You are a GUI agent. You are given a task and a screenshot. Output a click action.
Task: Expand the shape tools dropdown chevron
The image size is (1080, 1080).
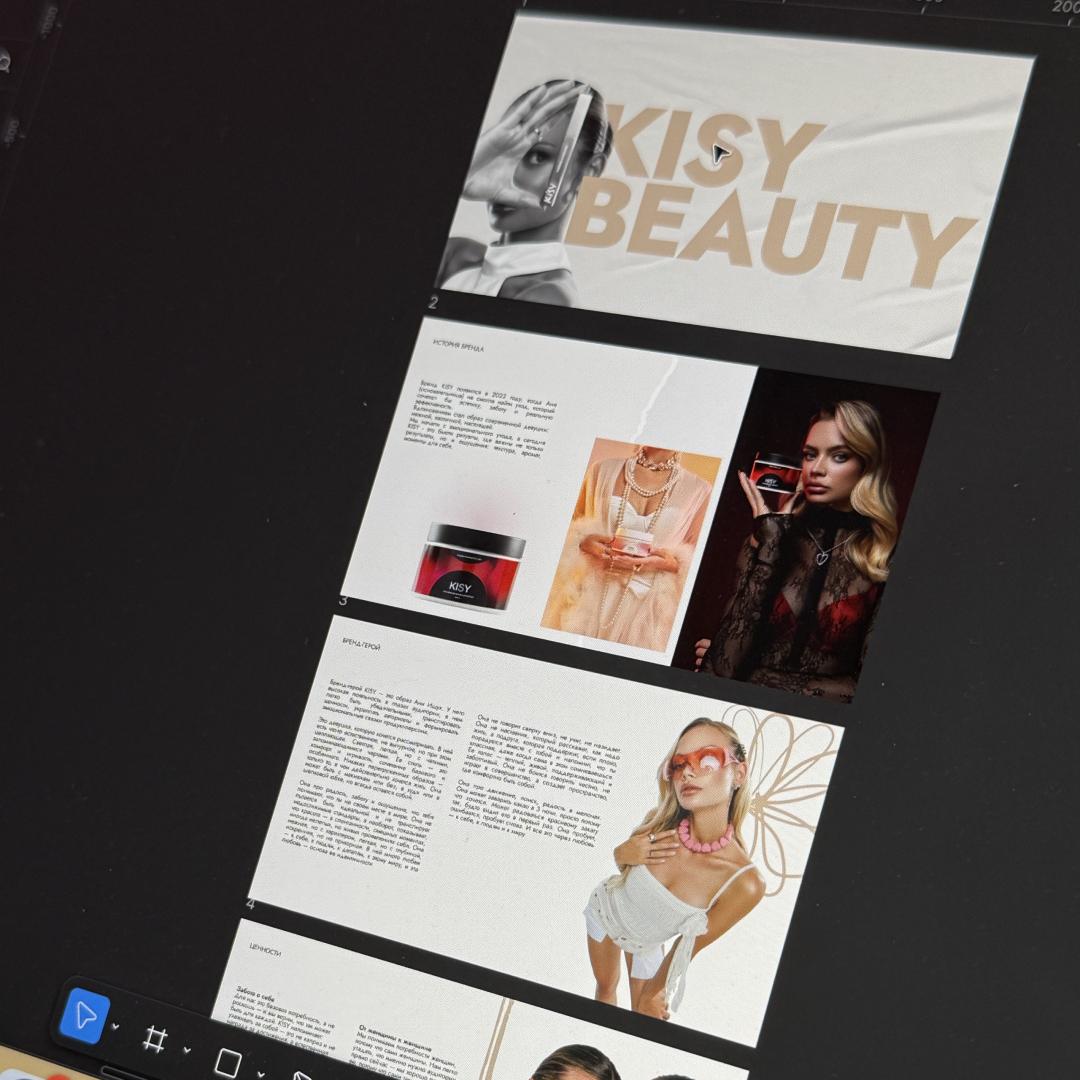coord(260,1073)
